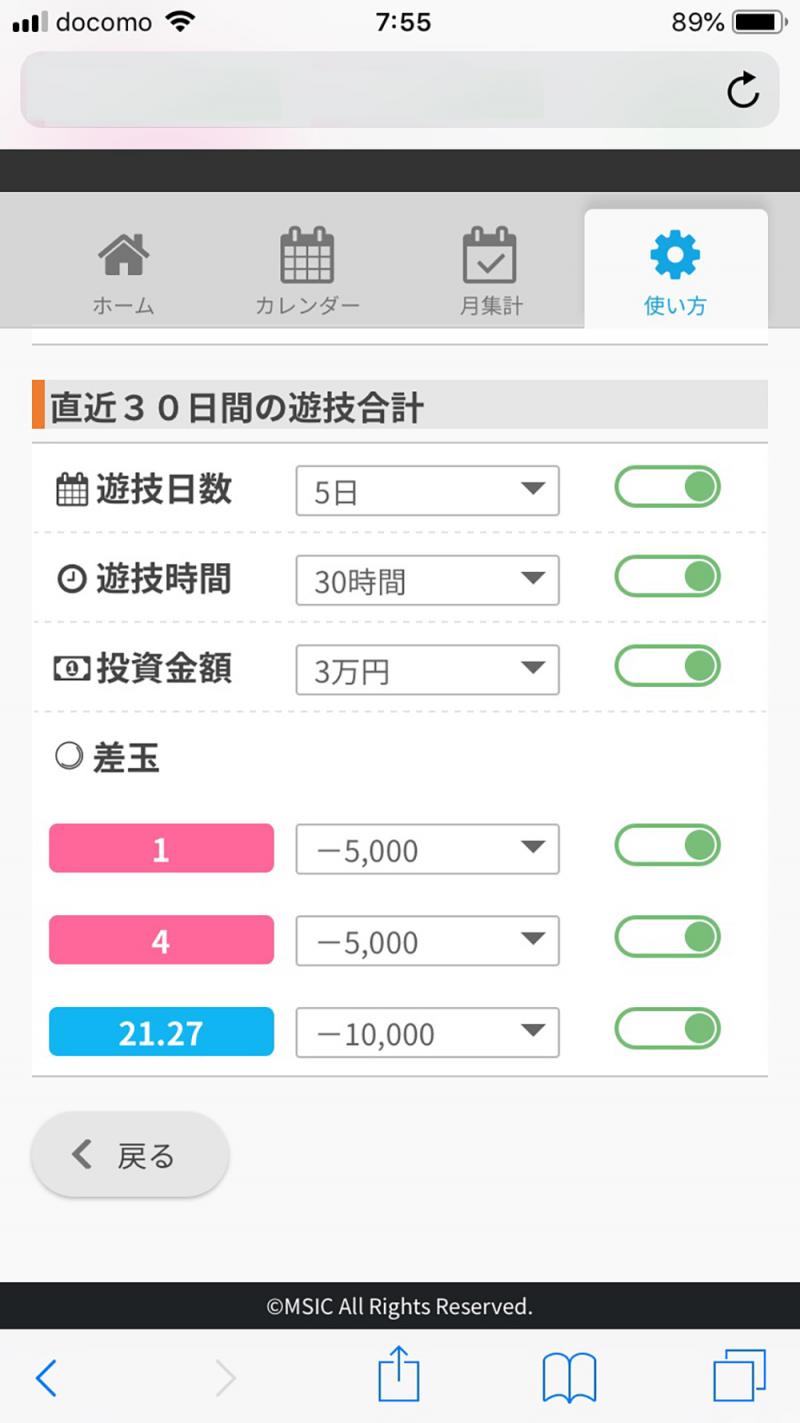Open Safari bookmarks book icon

(x=569, y=1377)
